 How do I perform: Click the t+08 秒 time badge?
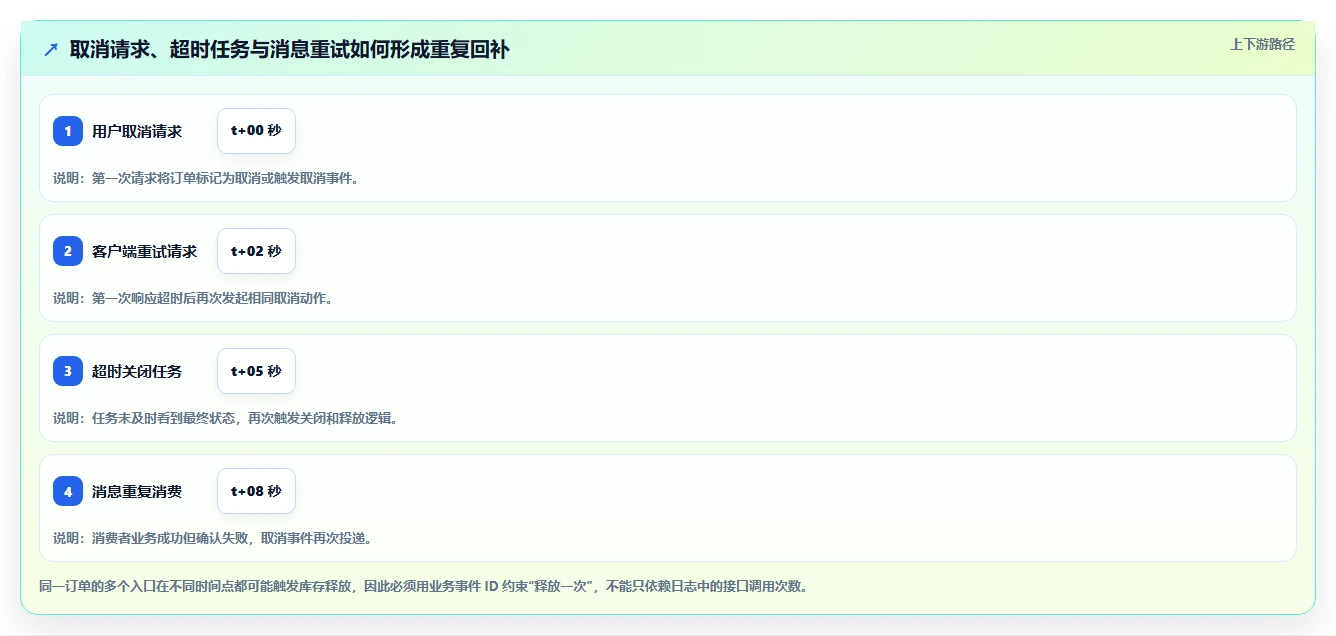click(x=256, y=491)
